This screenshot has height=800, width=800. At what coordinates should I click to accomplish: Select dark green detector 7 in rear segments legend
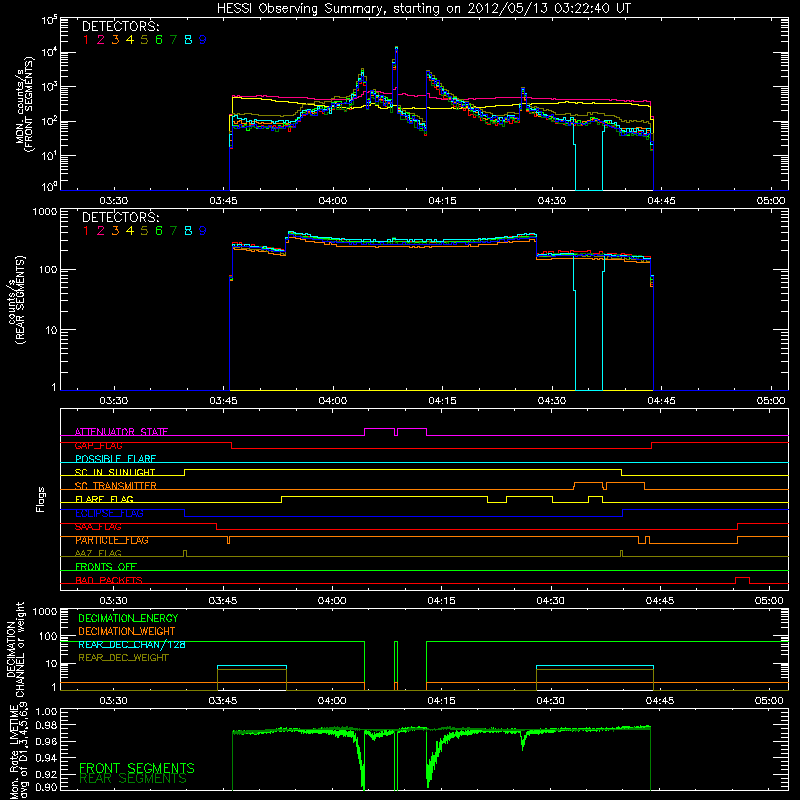click(173, 231)
